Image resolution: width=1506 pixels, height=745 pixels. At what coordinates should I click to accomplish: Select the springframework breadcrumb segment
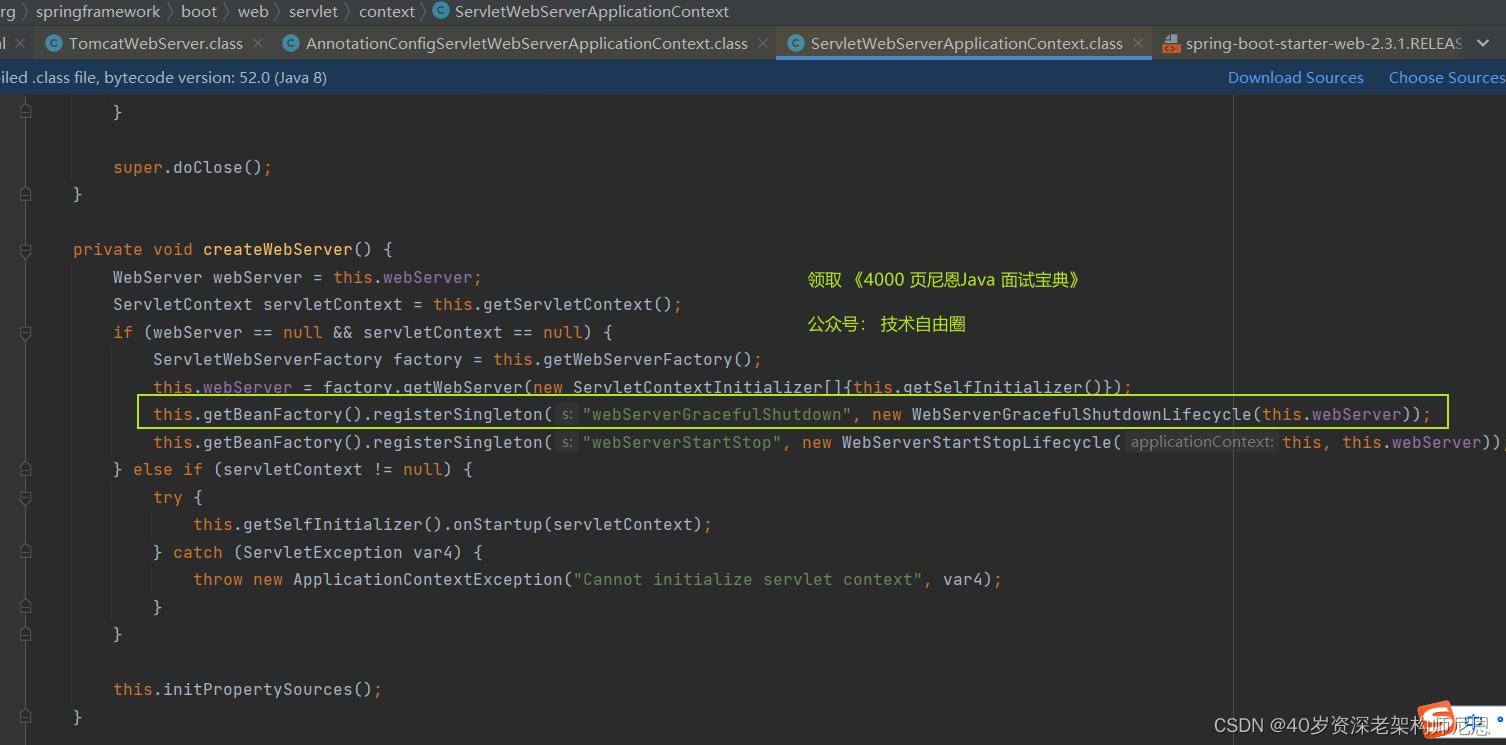coord(98,12)
